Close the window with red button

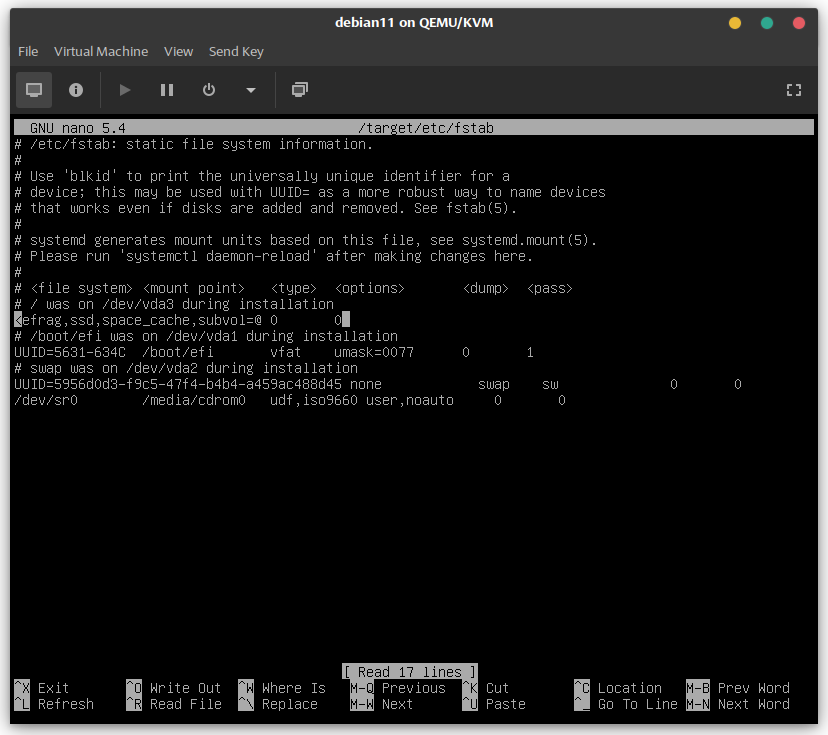pos(799,23)
